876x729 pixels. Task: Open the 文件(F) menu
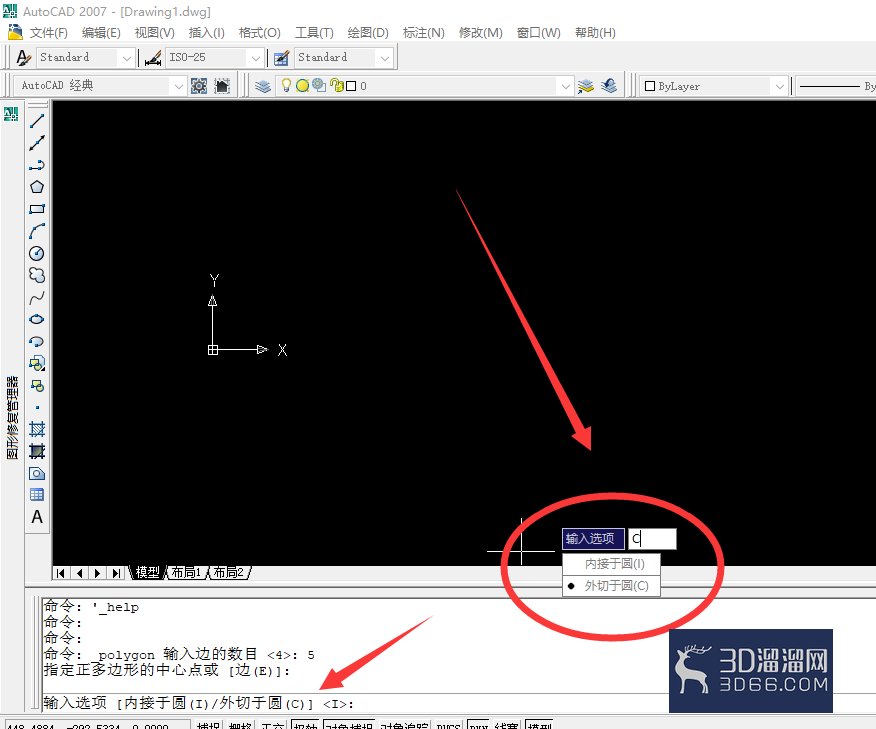point(49,33)
